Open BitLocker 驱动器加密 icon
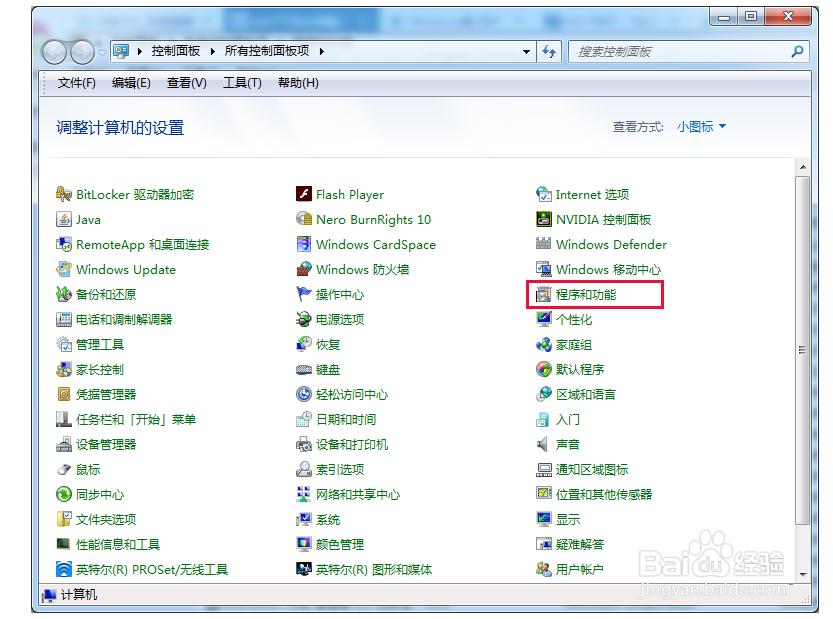The image size is (833, 619). coord(64,194)
